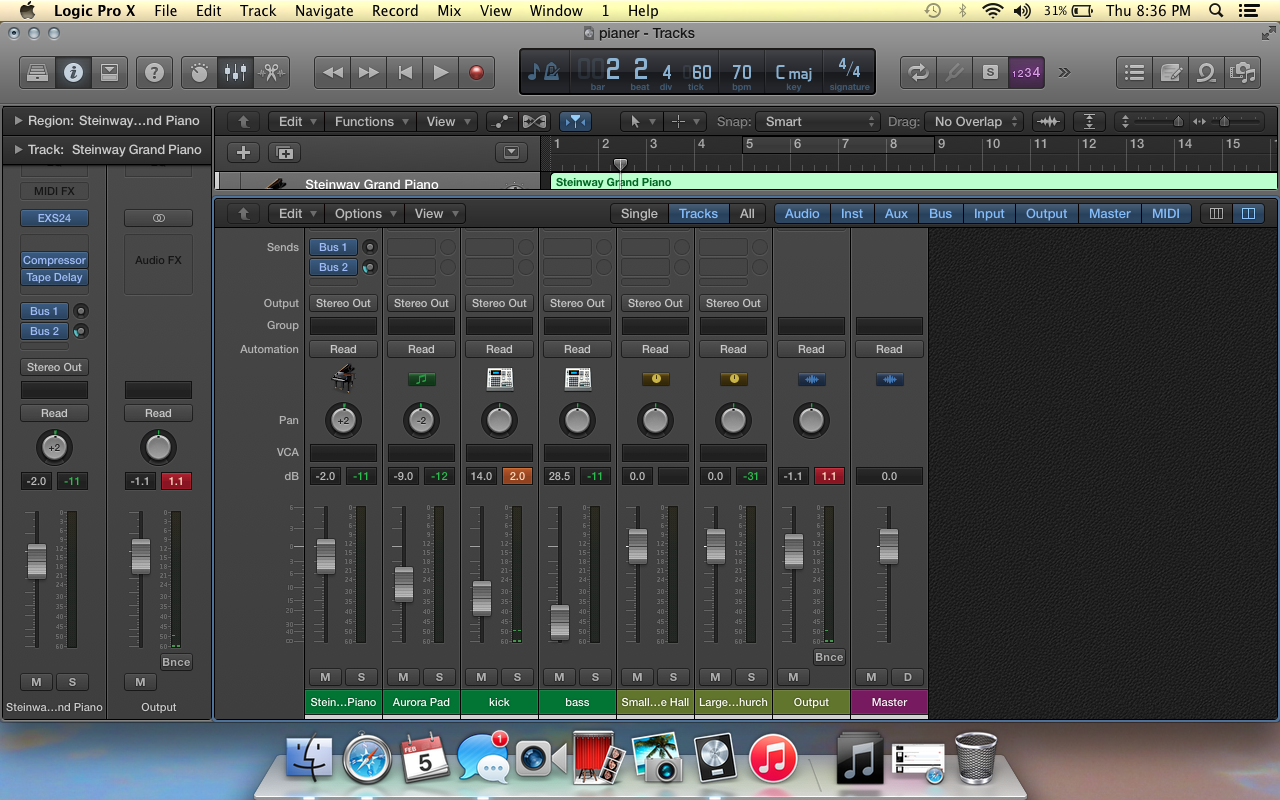The height and width of the screenshot is (800, 1280).
Task: Select the Single mixer mode tab
Action: pyautogui.click(x=639, y=213)
